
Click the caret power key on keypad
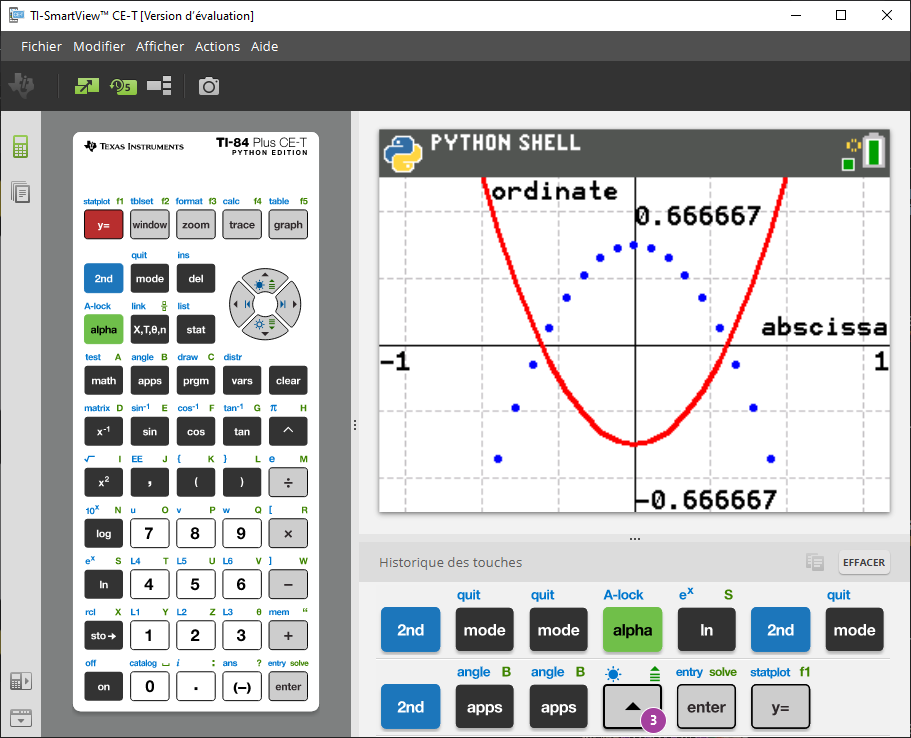288,432
